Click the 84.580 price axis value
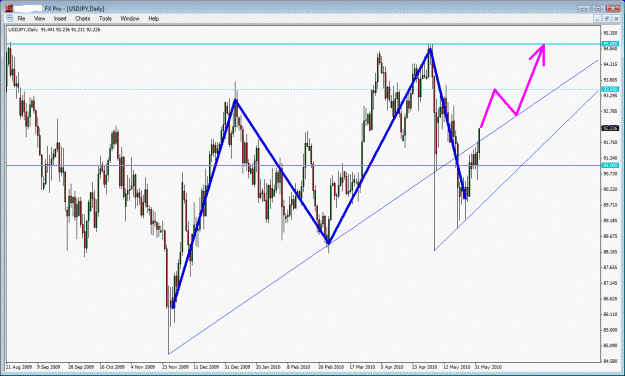 [610, 361]
